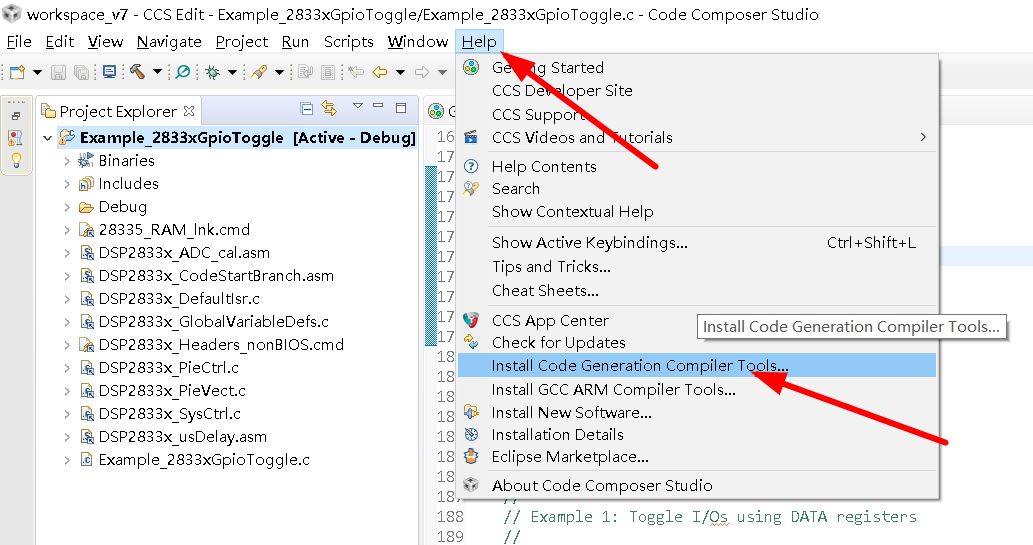Viewport: 1033px width, 545px height.
Task: Select DSP2833x_GlobalVariableDefs.c file
Action: coord(213,322)
